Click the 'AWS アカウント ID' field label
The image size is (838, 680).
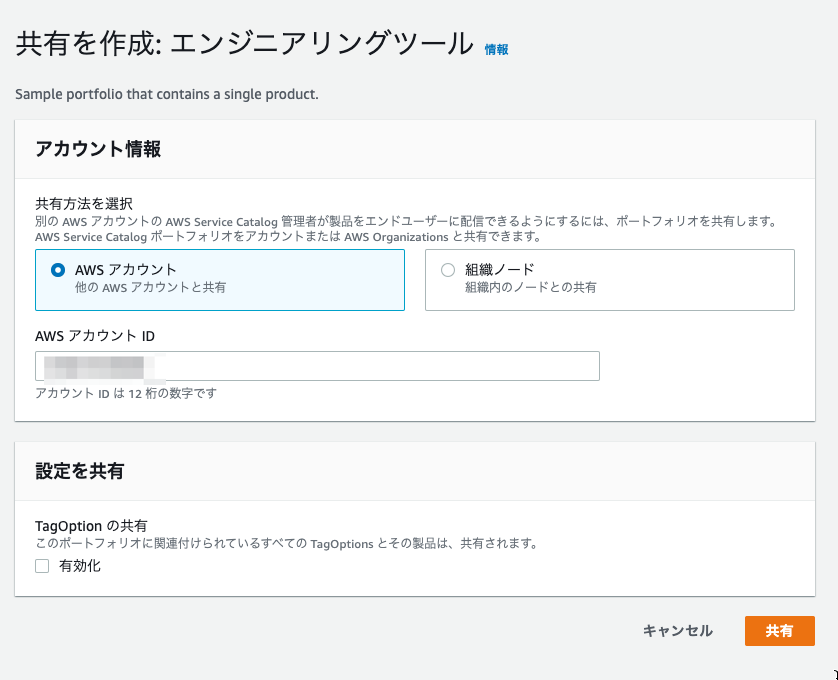coord(95,336)
